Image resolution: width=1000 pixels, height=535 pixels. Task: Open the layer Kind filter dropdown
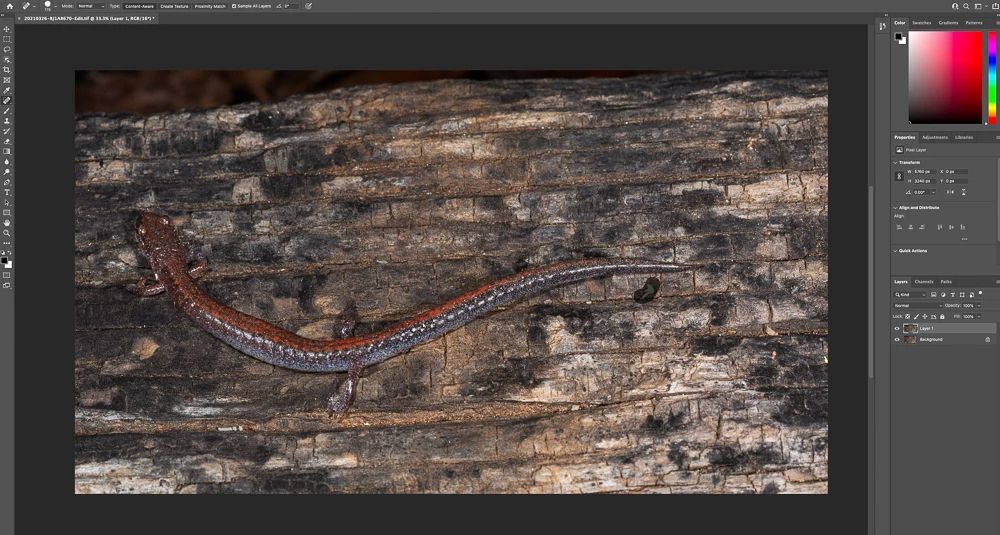click(911, 295)
